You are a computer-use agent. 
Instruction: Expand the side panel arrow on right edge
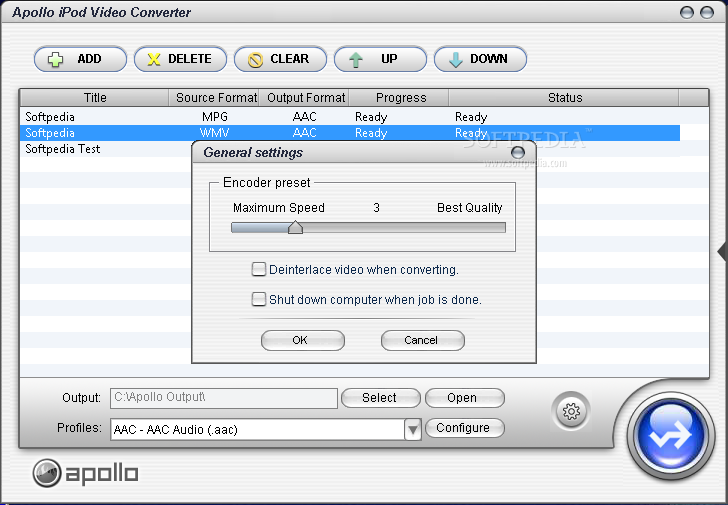(722, 252)
